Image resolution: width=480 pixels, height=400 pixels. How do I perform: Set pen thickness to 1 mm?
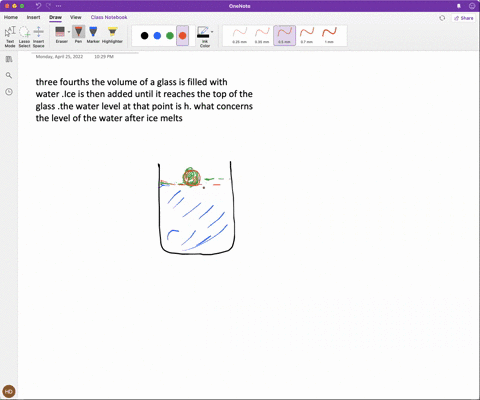click(x=329, y=35)
